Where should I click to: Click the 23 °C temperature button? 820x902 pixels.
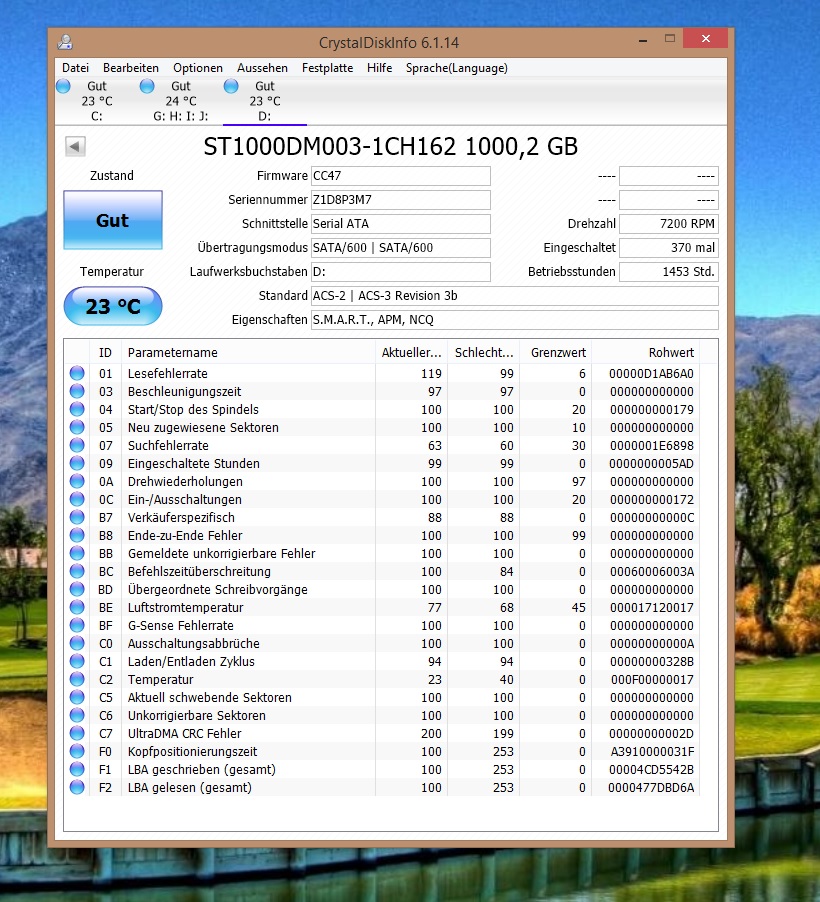tap(113, 306)
